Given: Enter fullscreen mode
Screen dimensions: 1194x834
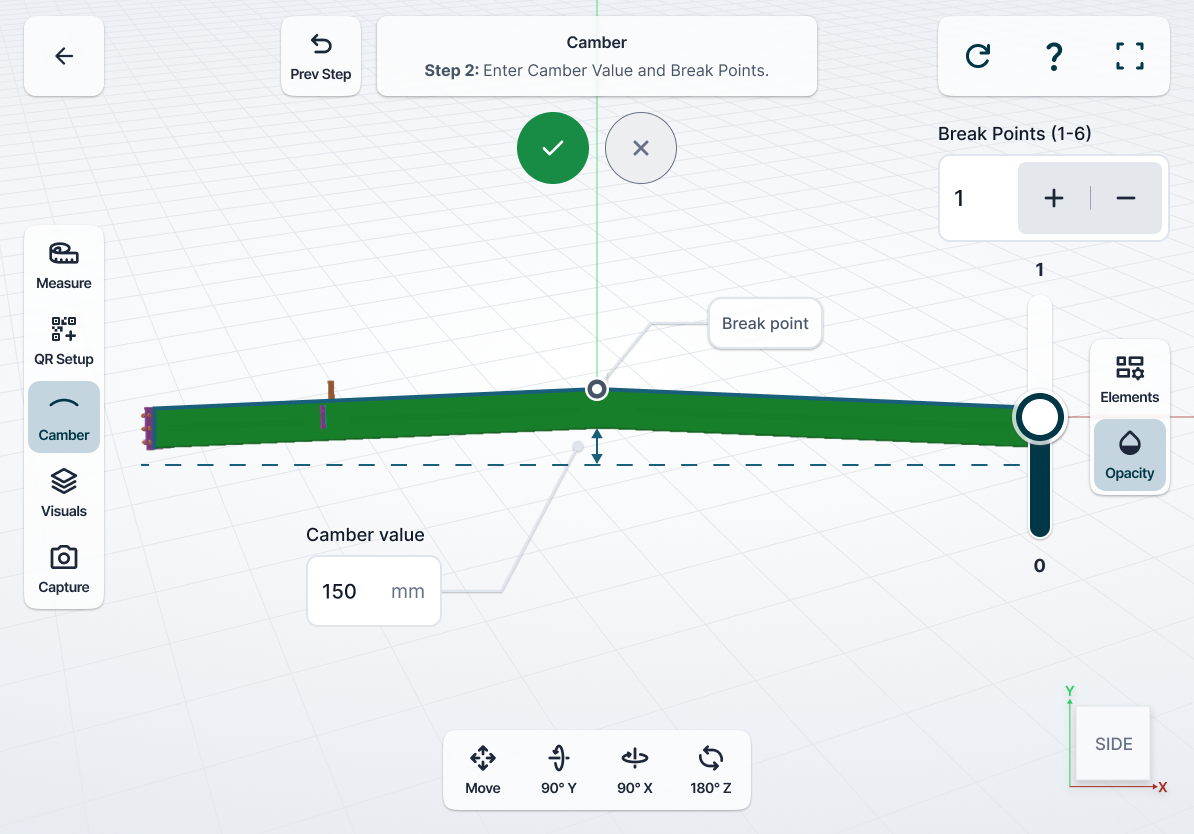Looking at the screenshot, I should pyautogui.click(x=1130, y=56).
